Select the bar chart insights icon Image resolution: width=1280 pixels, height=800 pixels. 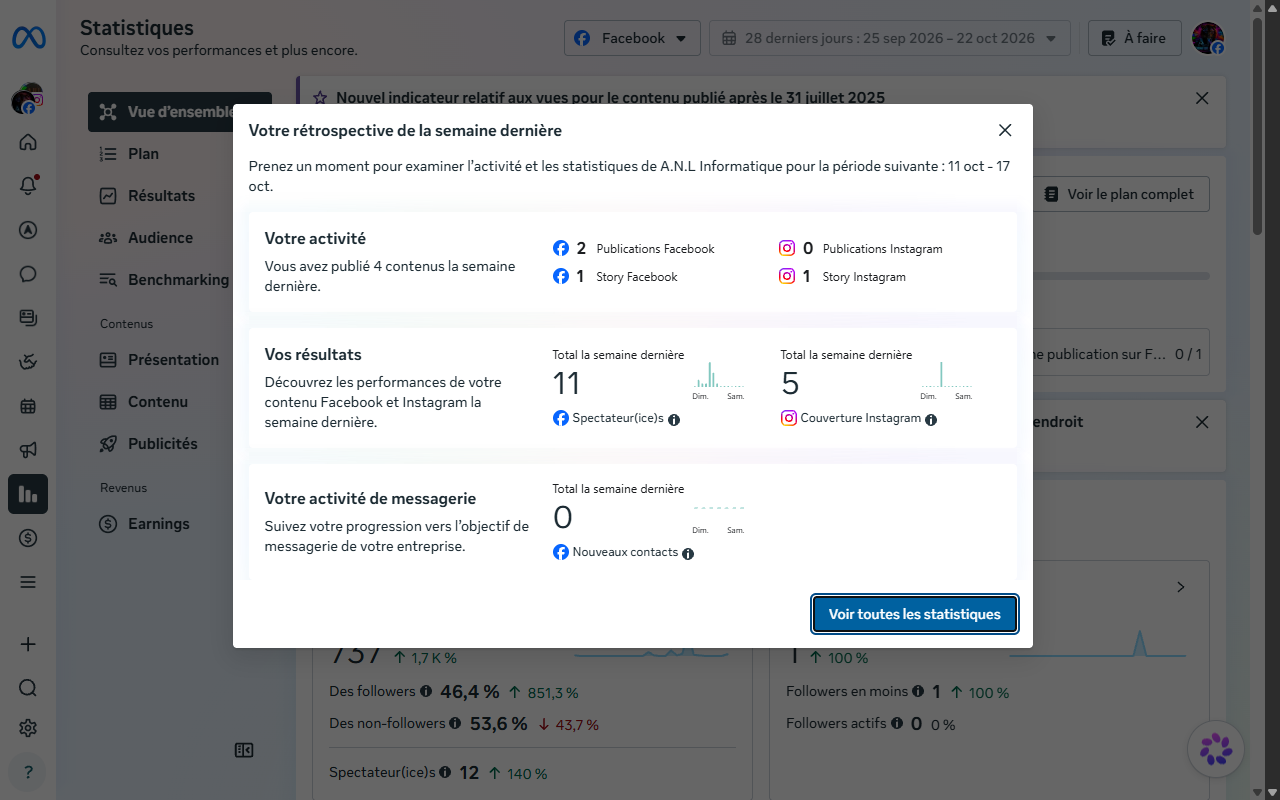[x=28, y=494]
